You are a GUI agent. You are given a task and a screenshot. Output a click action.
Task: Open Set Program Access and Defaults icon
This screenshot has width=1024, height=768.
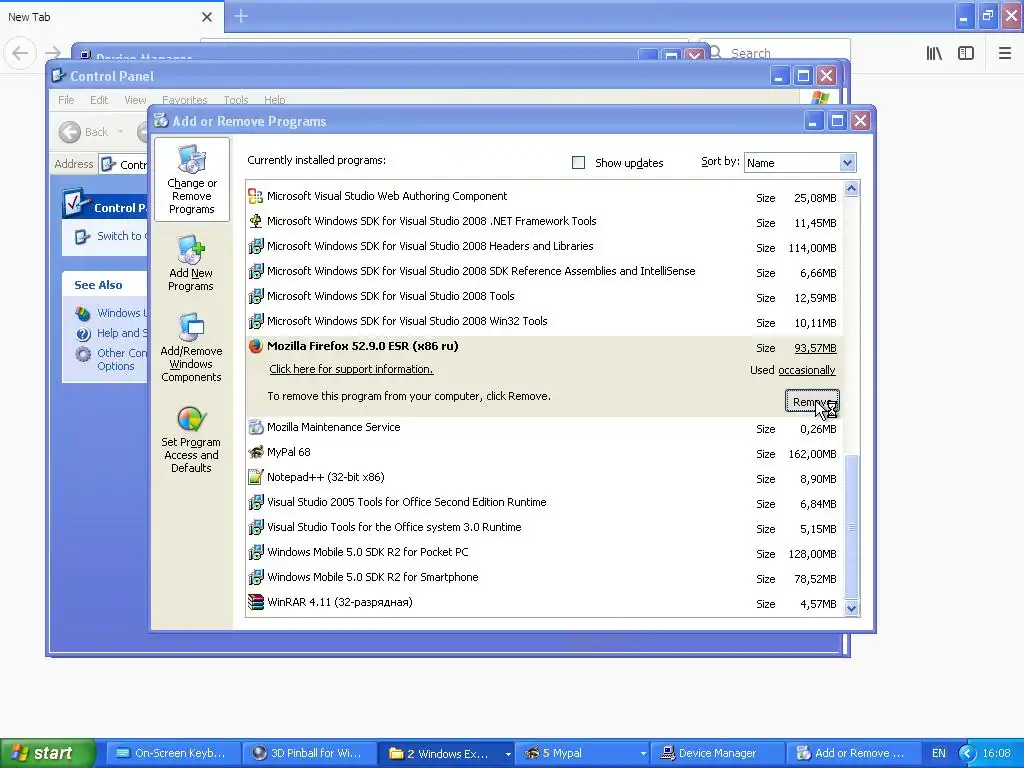pos(191,419)
